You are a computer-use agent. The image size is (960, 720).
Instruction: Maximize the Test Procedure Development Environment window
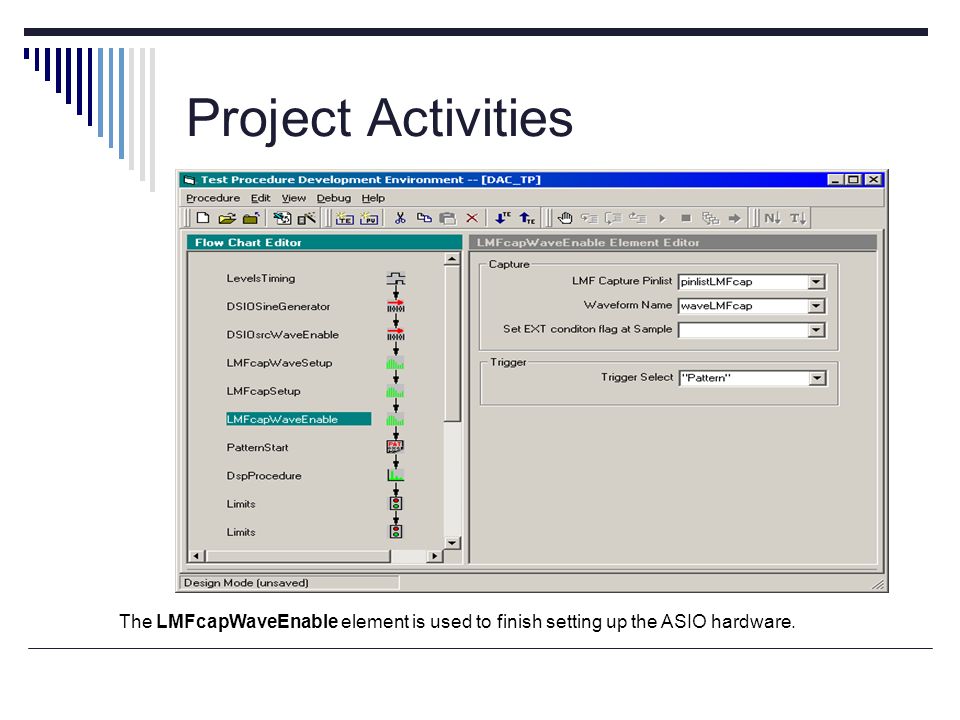point(853,179)
